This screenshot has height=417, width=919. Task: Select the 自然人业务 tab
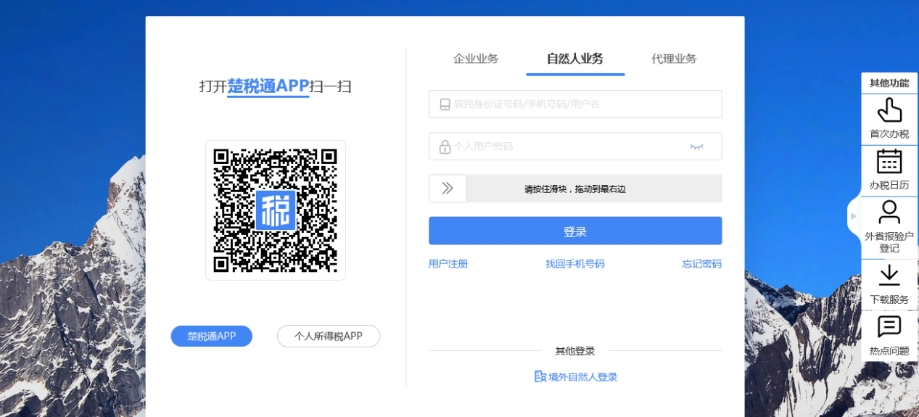click(x=575, y=59)
